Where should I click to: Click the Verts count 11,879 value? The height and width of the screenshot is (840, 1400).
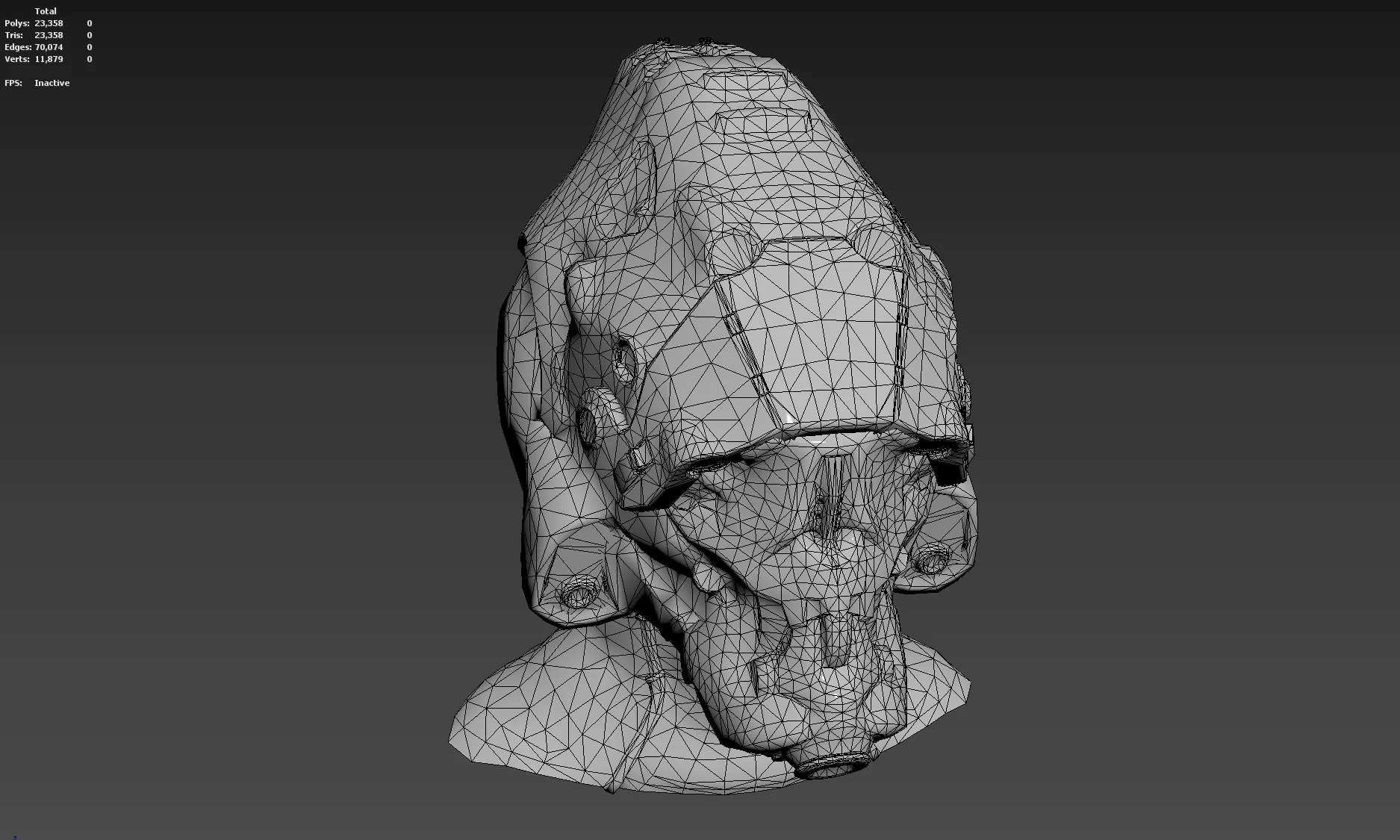coord(49,59)
